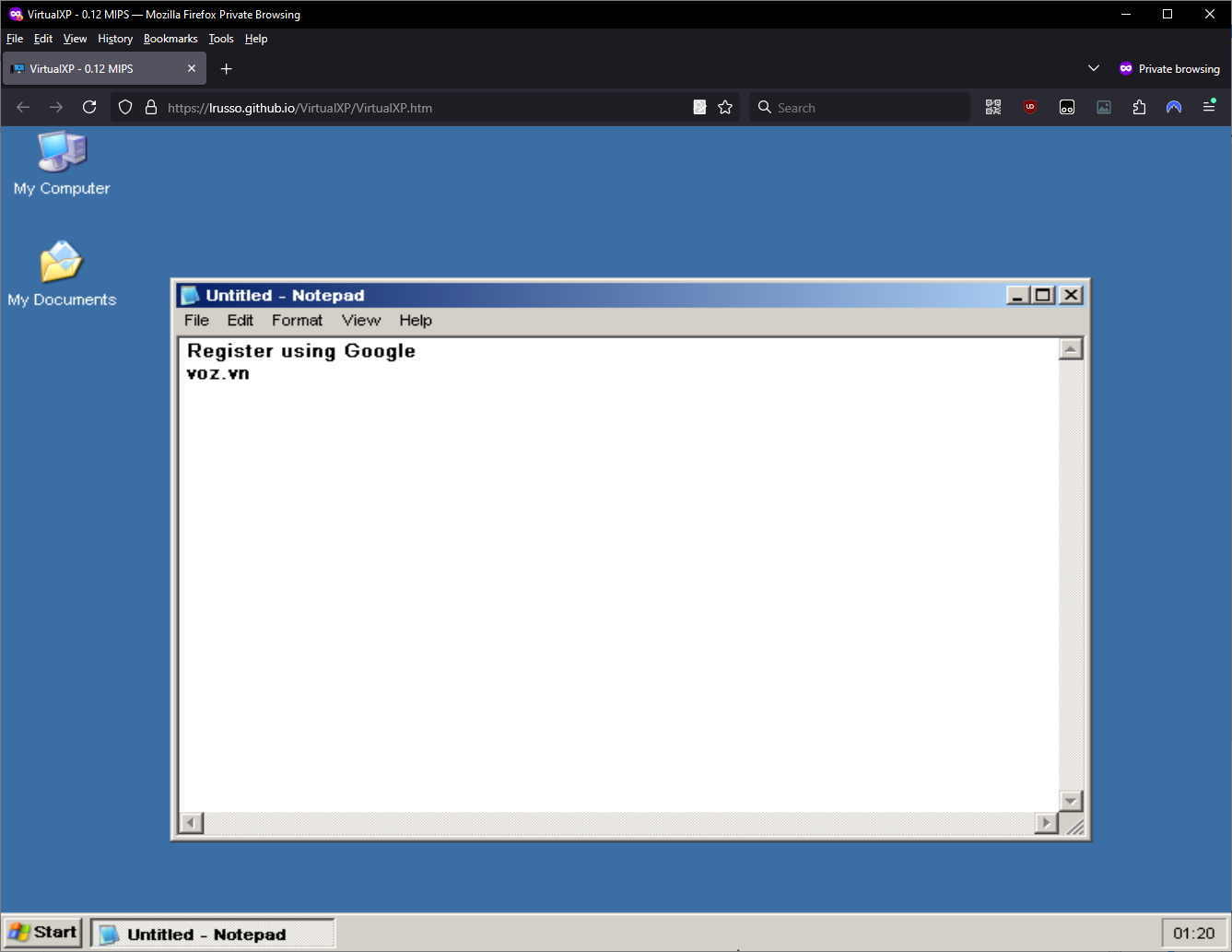The width and height of the screenshot is (1232, 952).
Task: Select the VirtualXP browser tab
Action: click(x=104, y=69)
